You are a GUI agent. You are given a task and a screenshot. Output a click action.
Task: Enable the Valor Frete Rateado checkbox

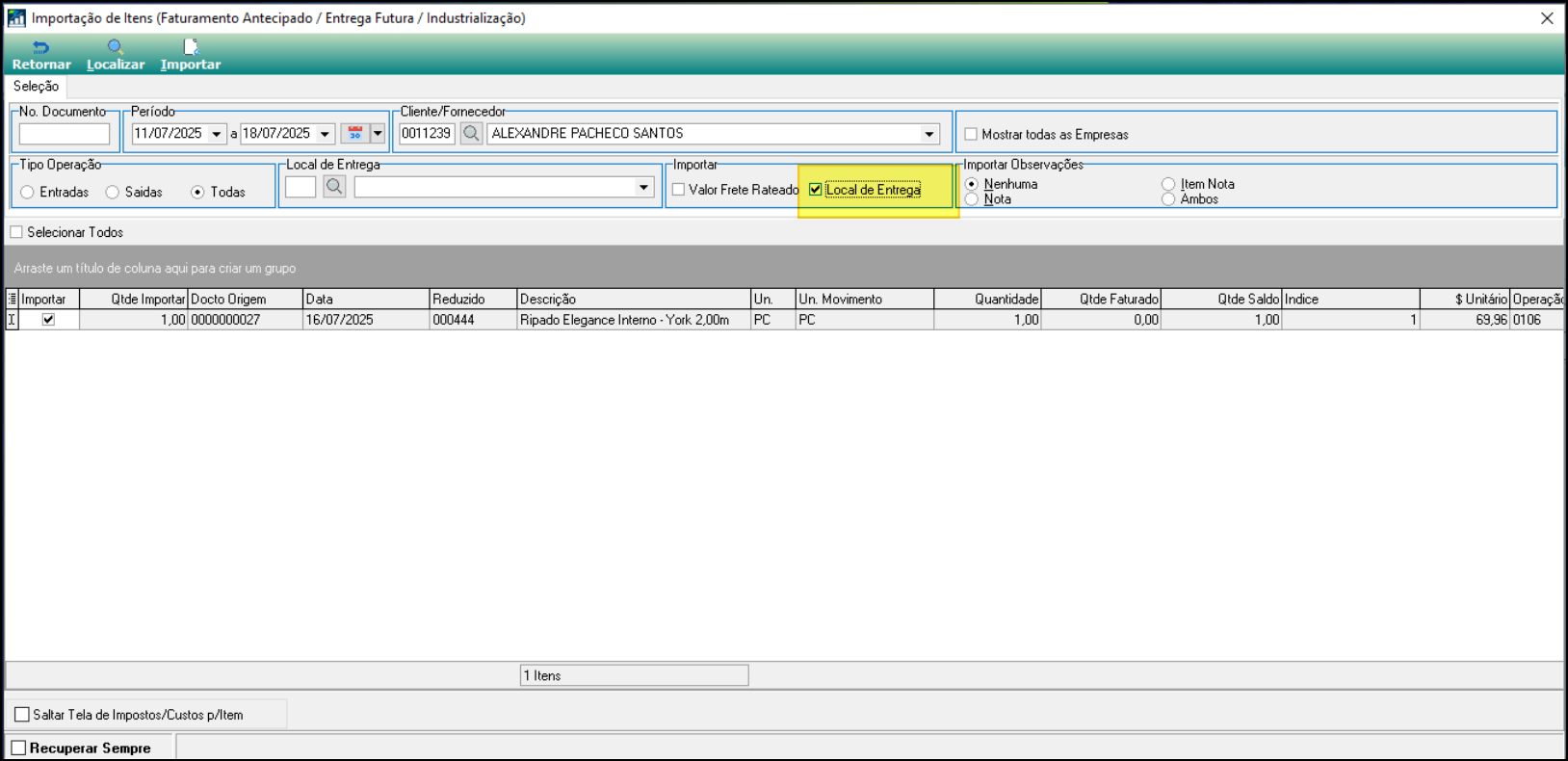coord(679,190)
